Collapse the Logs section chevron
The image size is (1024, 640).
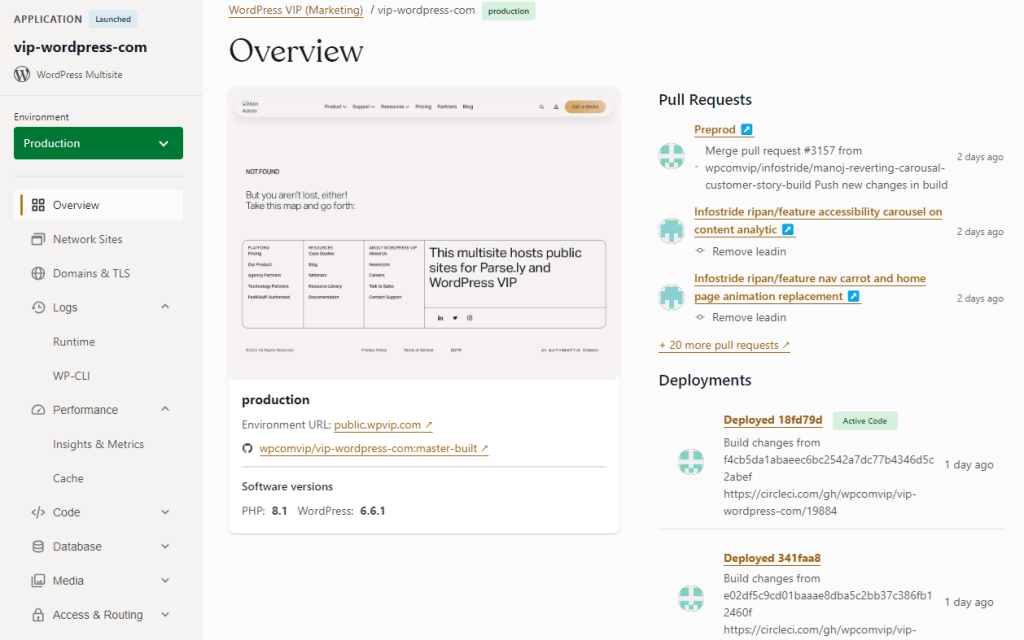(165, 306)
